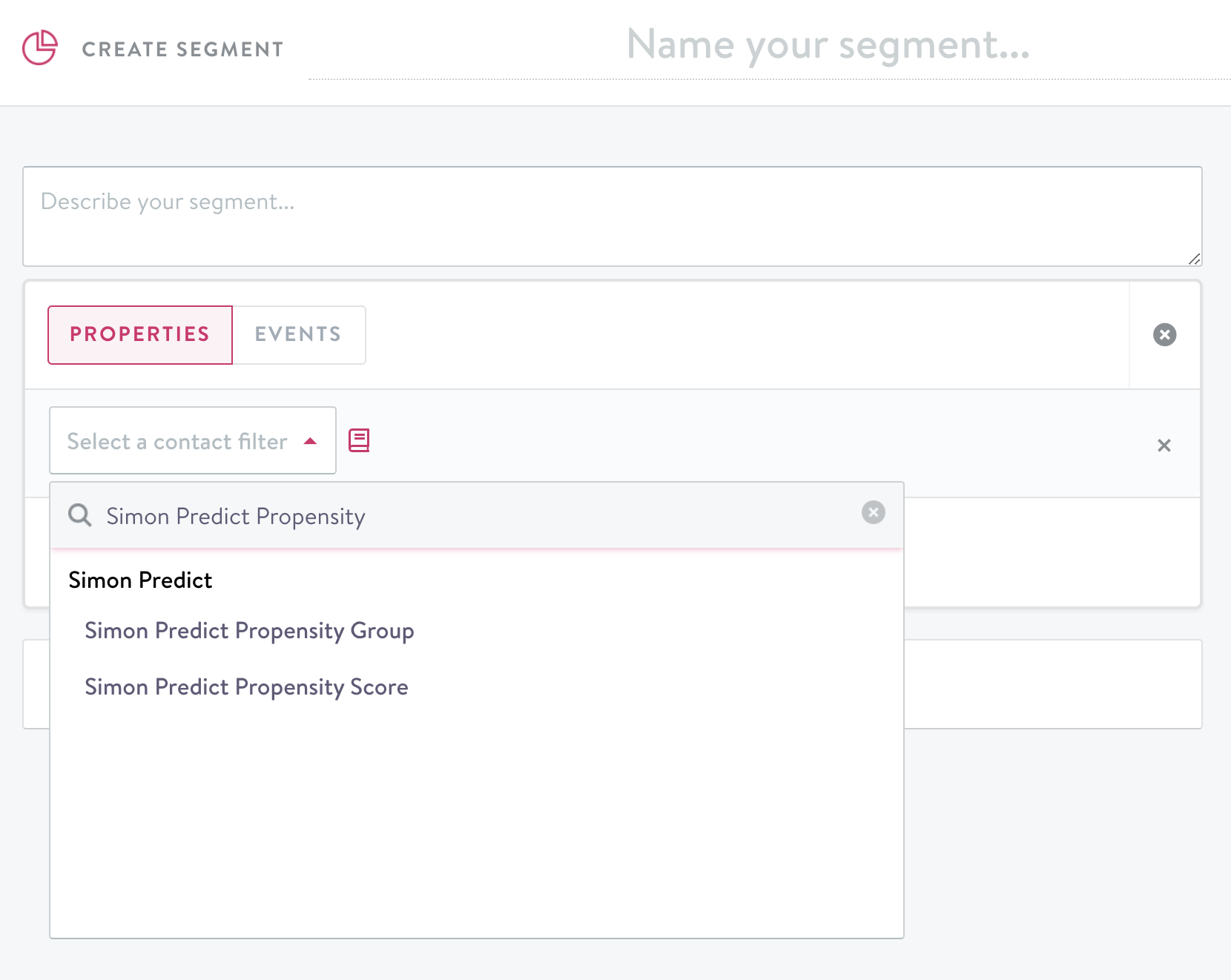Choose Simon Predict Propensity Group option
This screenshot has width=1231, height=980.
[249, 631]
